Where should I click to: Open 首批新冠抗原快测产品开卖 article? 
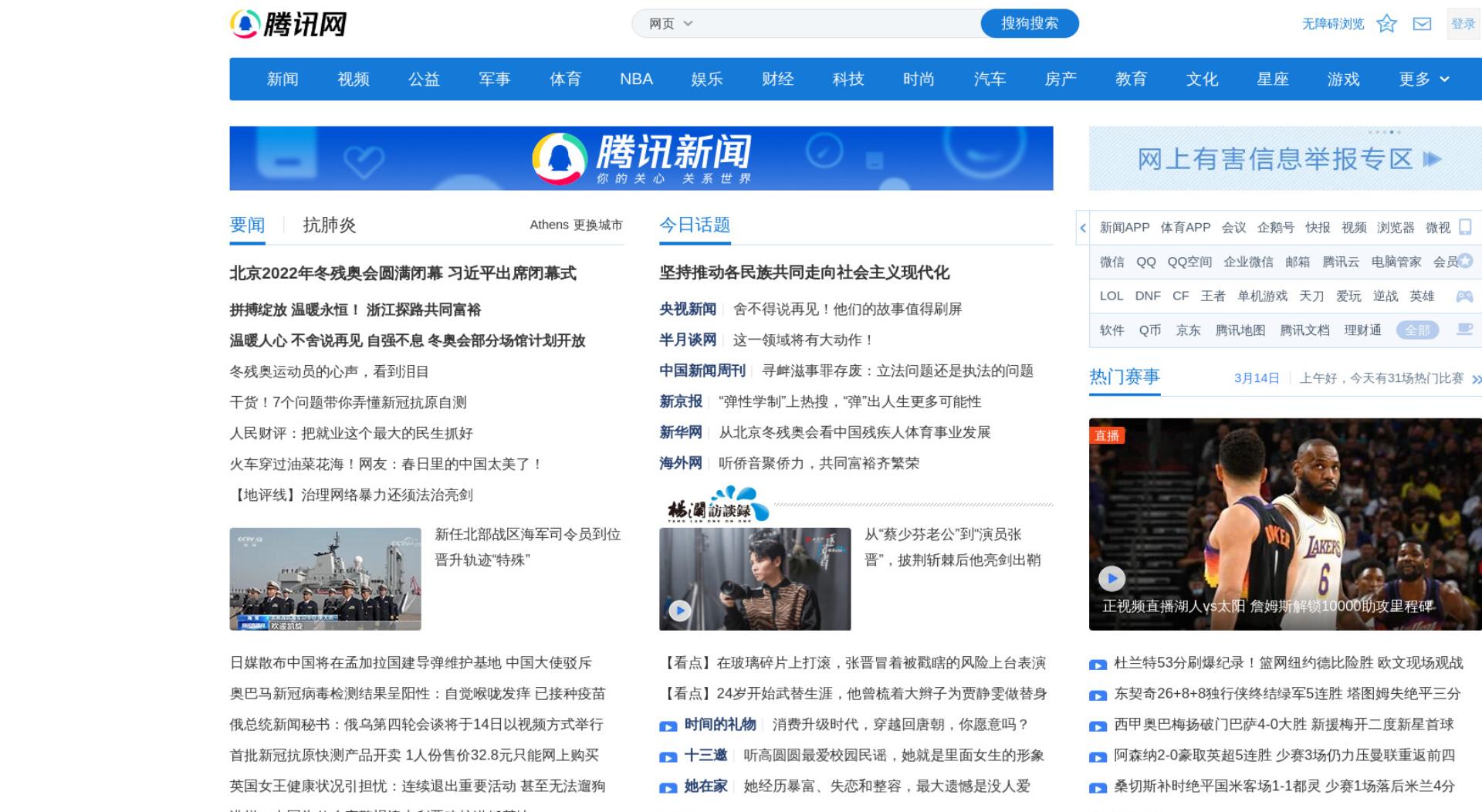pos(414,756)
